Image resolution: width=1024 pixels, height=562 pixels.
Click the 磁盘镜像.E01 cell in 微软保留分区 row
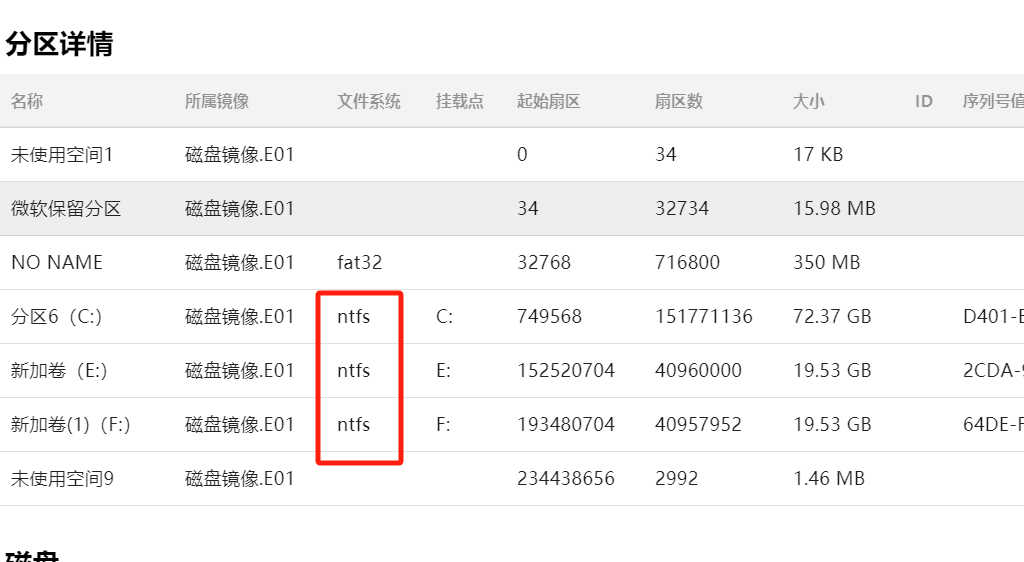240,209
